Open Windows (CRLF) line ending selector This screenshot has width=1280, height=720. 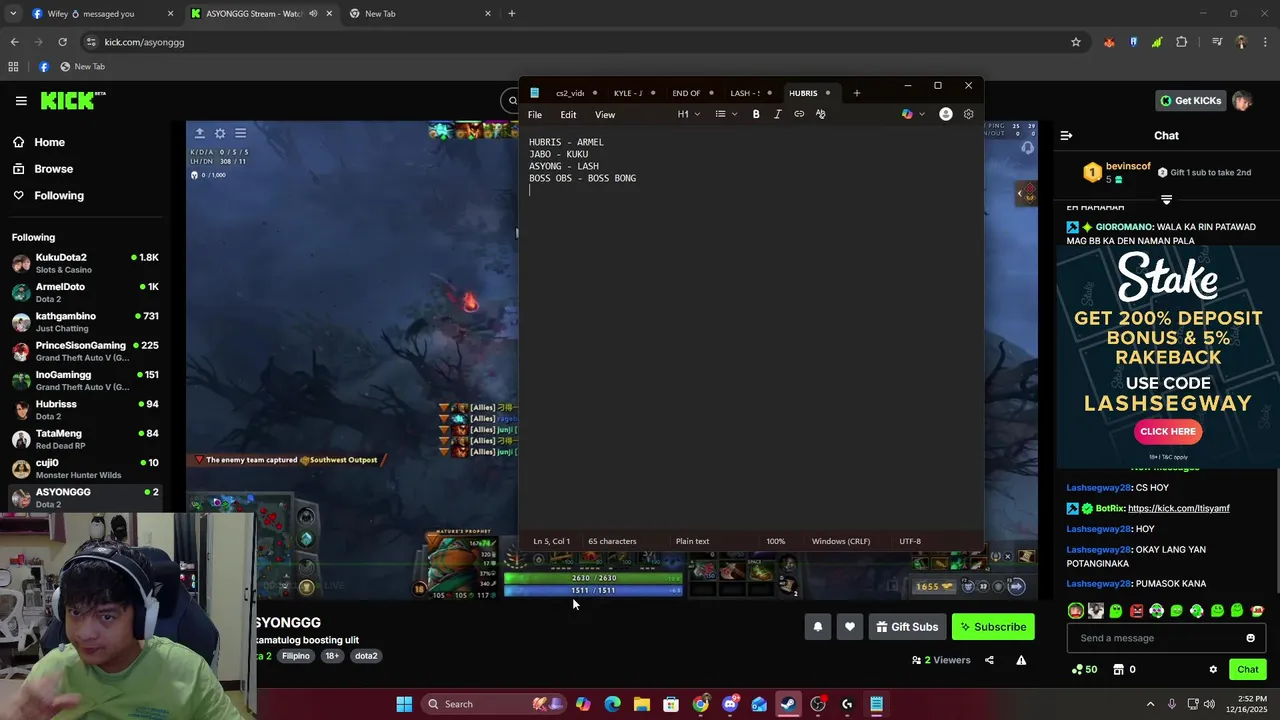click(840, 541)
